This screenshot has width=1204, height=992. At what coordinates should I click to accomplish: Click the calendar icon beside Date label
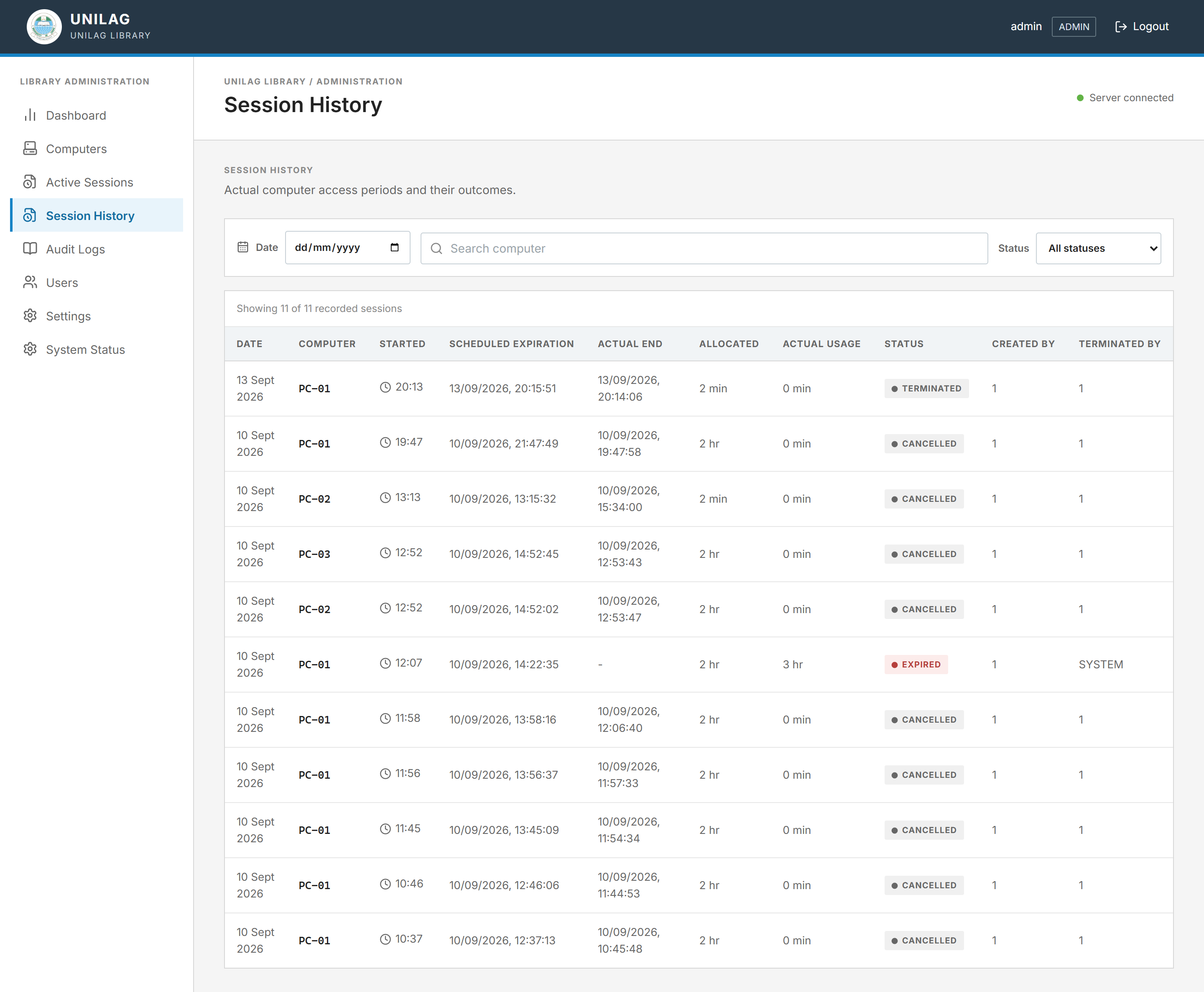pos(243,248)
